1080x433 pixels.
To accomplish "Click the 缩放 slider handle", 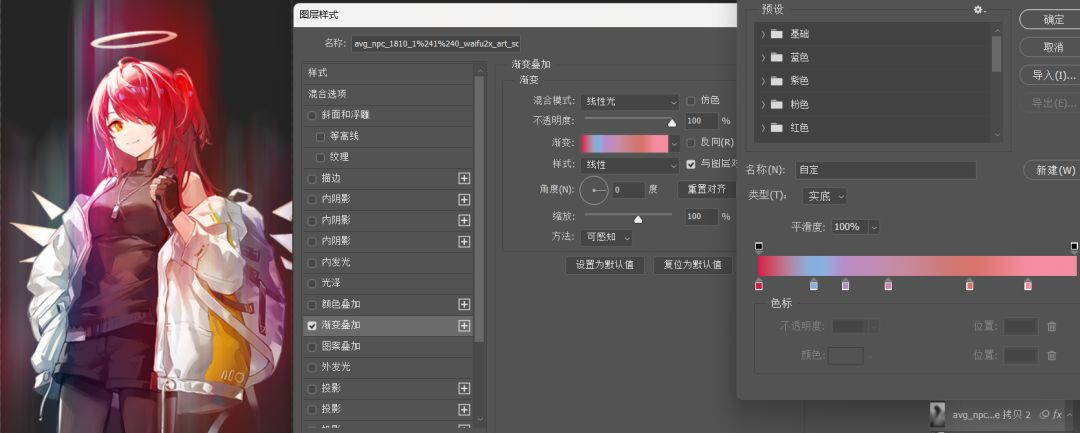I will click(638, 219).
